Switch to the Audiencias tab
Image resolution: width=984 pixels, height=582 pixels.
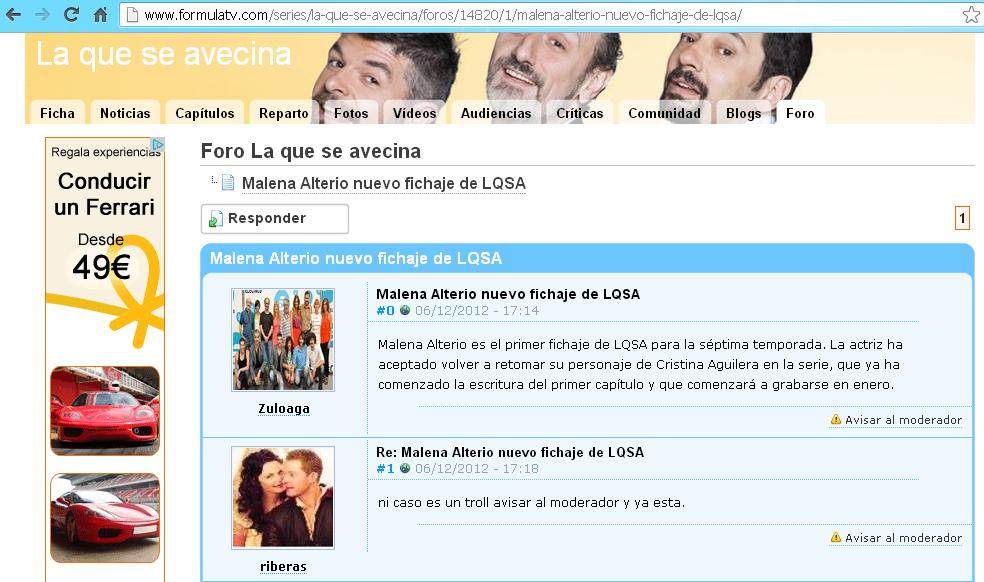click(x=496, y=113)
